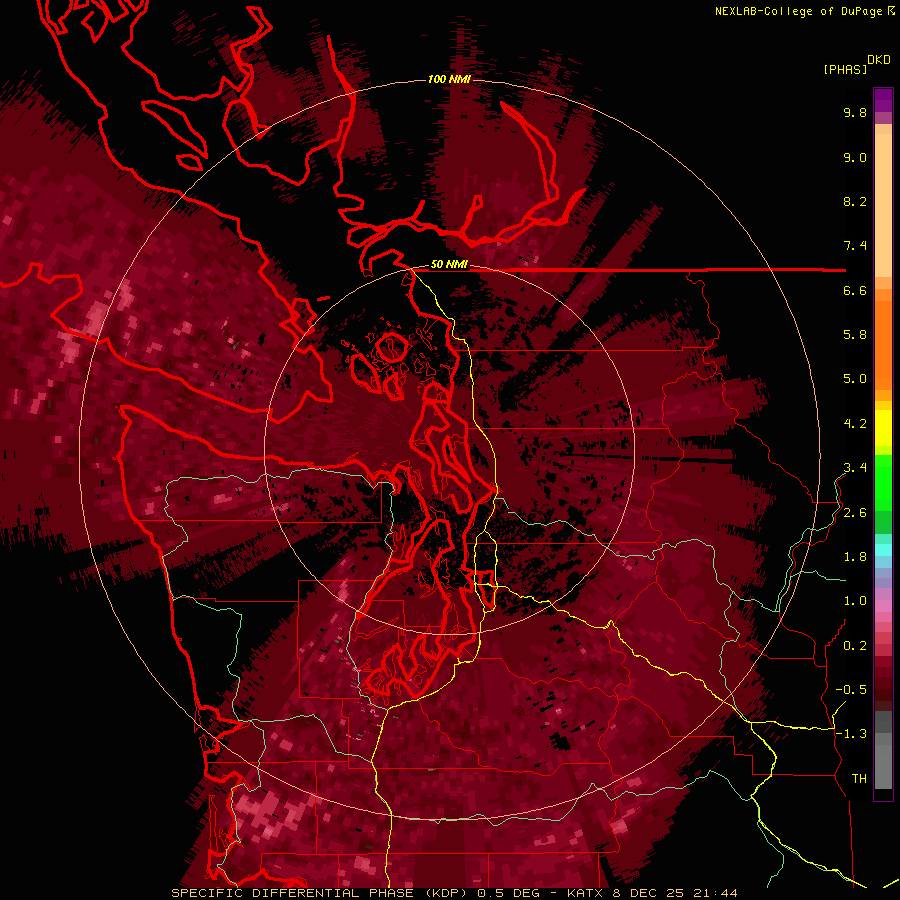Image resolution: width=900 pixels, height=900 pixels.
Task: Click the 2.6 value on the color scale
Action: click(855, 513)
